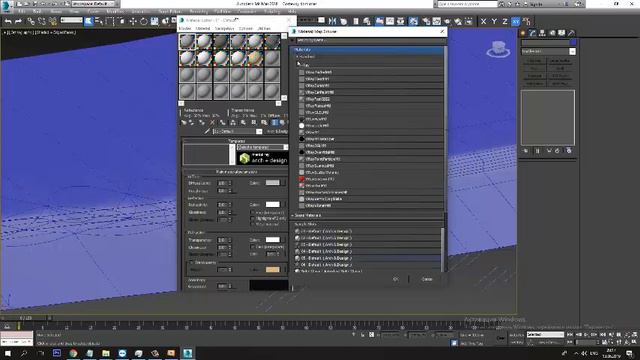Open the selection filter dropdown

pos(71,20)
